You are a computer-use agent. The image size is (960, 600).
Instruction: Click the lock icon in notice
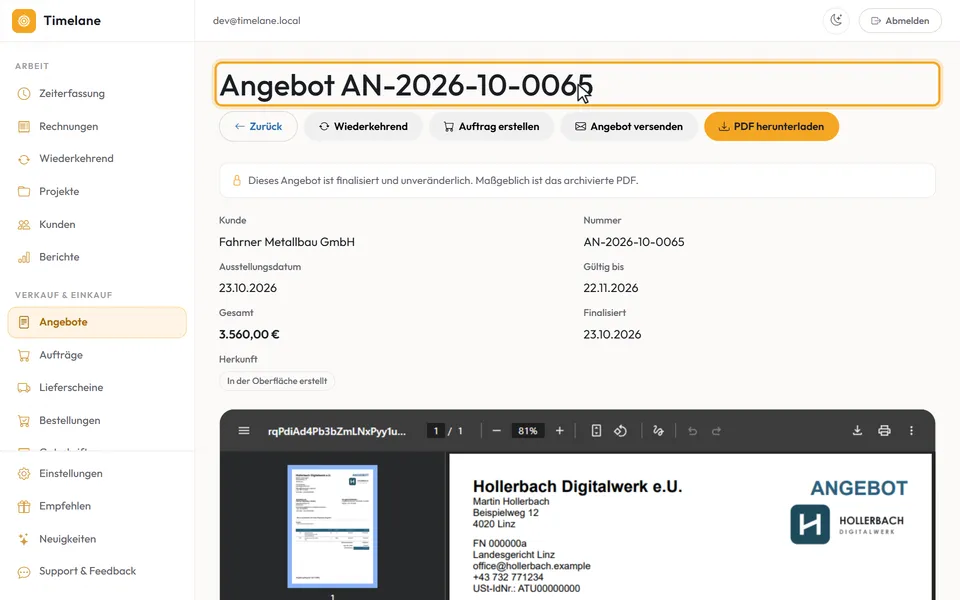tap(236, 181)
